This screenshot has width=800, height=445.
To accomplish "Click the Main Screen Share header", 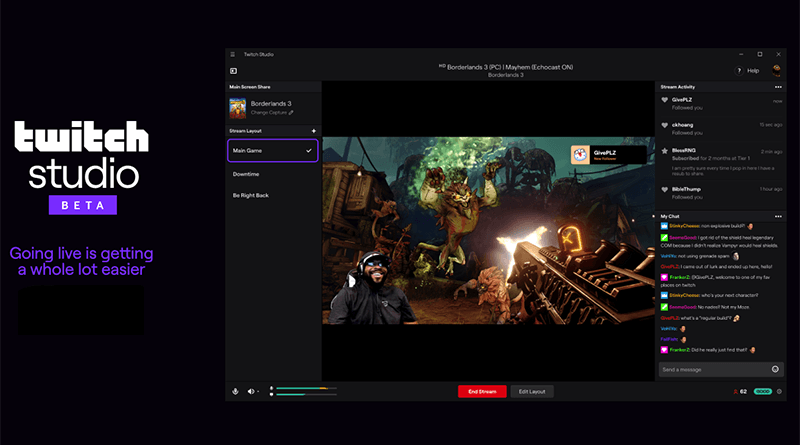I will pos(249,87).
